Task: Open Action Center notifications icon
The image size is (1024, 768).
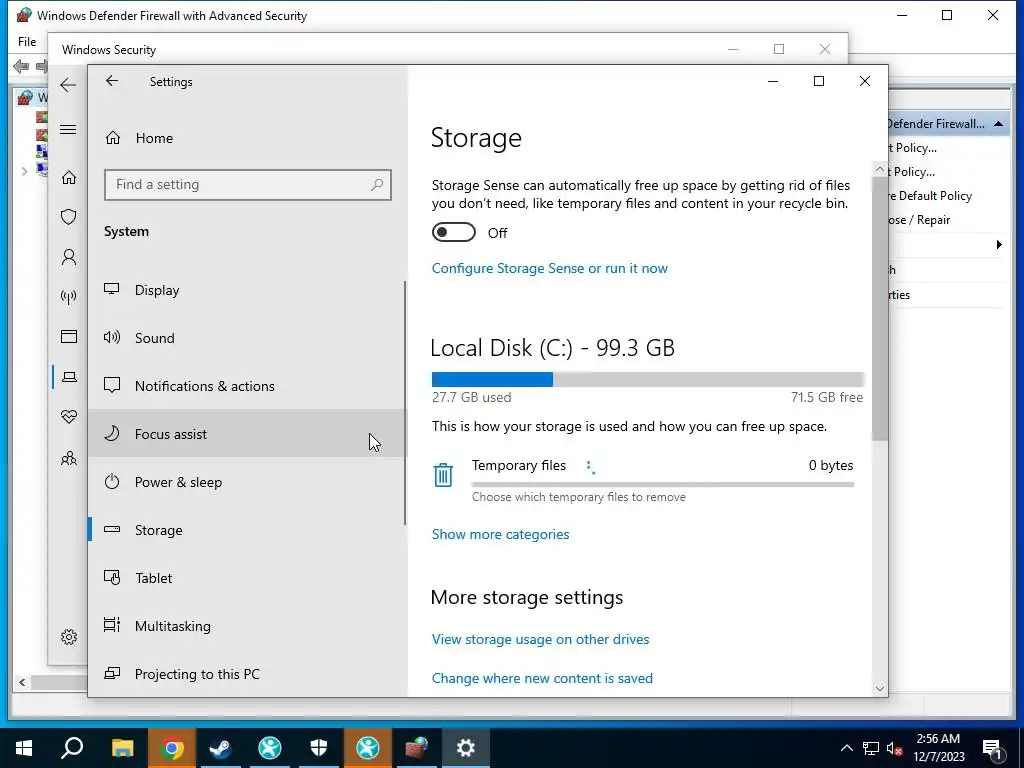Action: point(993,749)
